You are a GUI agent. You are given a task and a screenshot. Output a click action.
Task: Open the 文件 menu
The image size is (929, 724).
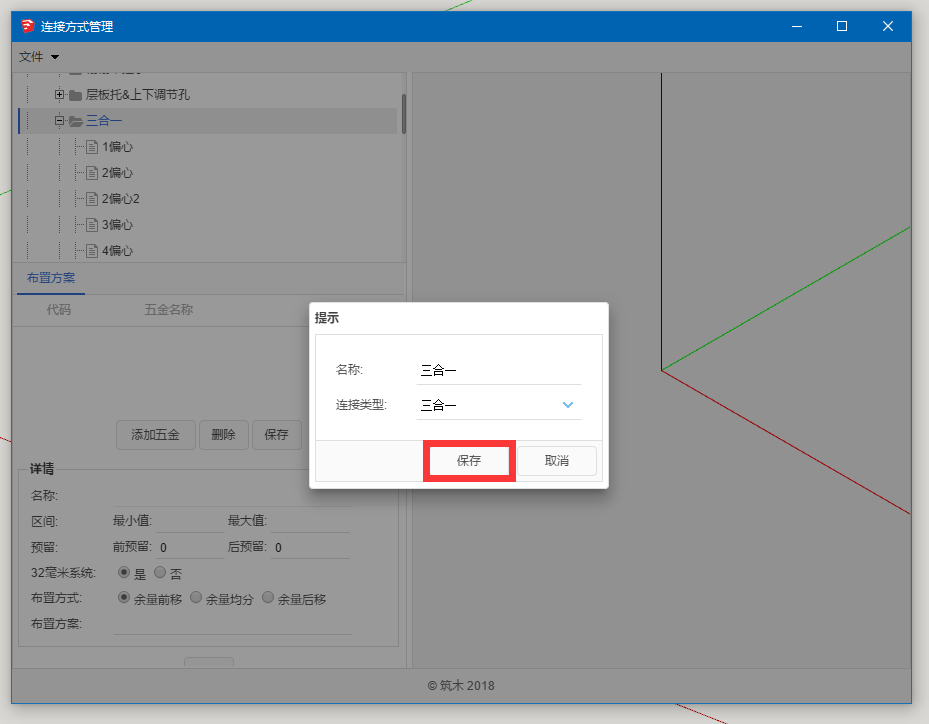click(39, 57)
